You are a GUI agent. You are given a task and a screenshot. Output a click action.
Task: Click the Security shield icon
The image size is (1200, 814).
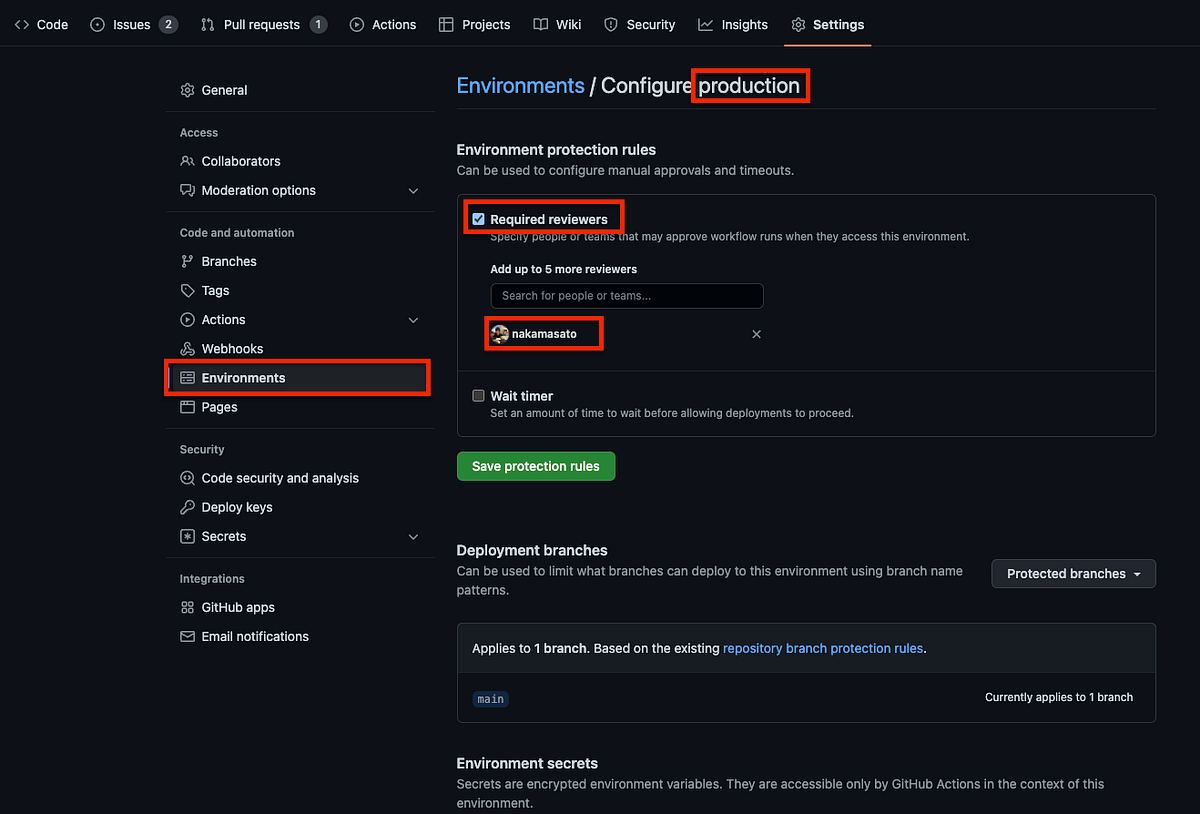(610, 24)
